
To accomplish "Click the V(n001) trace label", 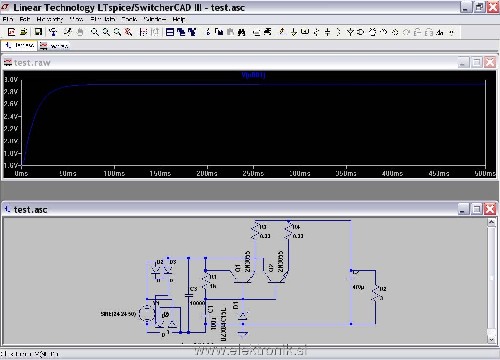I will (253, 75).
